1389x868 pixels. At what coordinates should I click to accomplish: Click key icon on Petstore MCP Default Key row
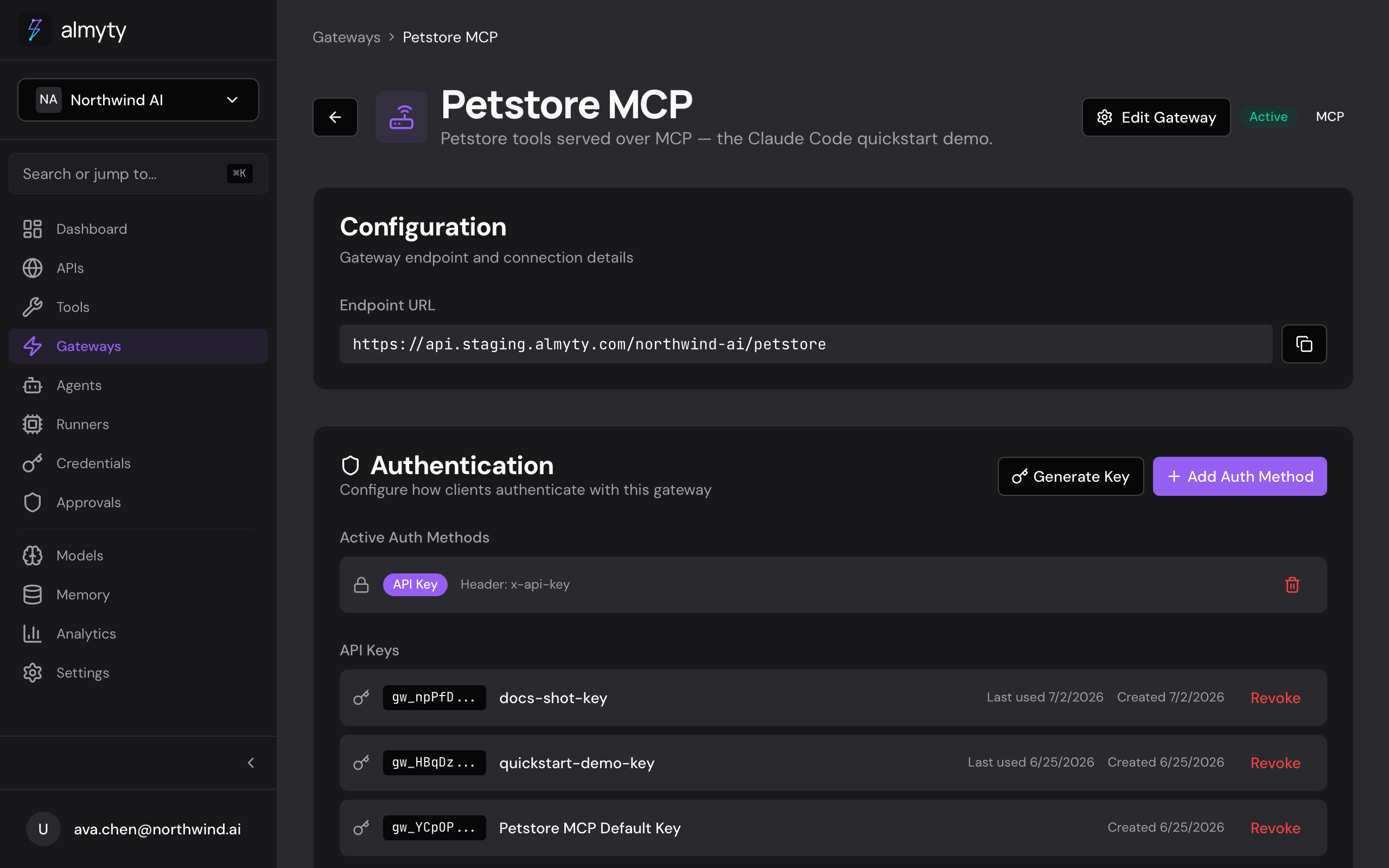click(361, 828)
